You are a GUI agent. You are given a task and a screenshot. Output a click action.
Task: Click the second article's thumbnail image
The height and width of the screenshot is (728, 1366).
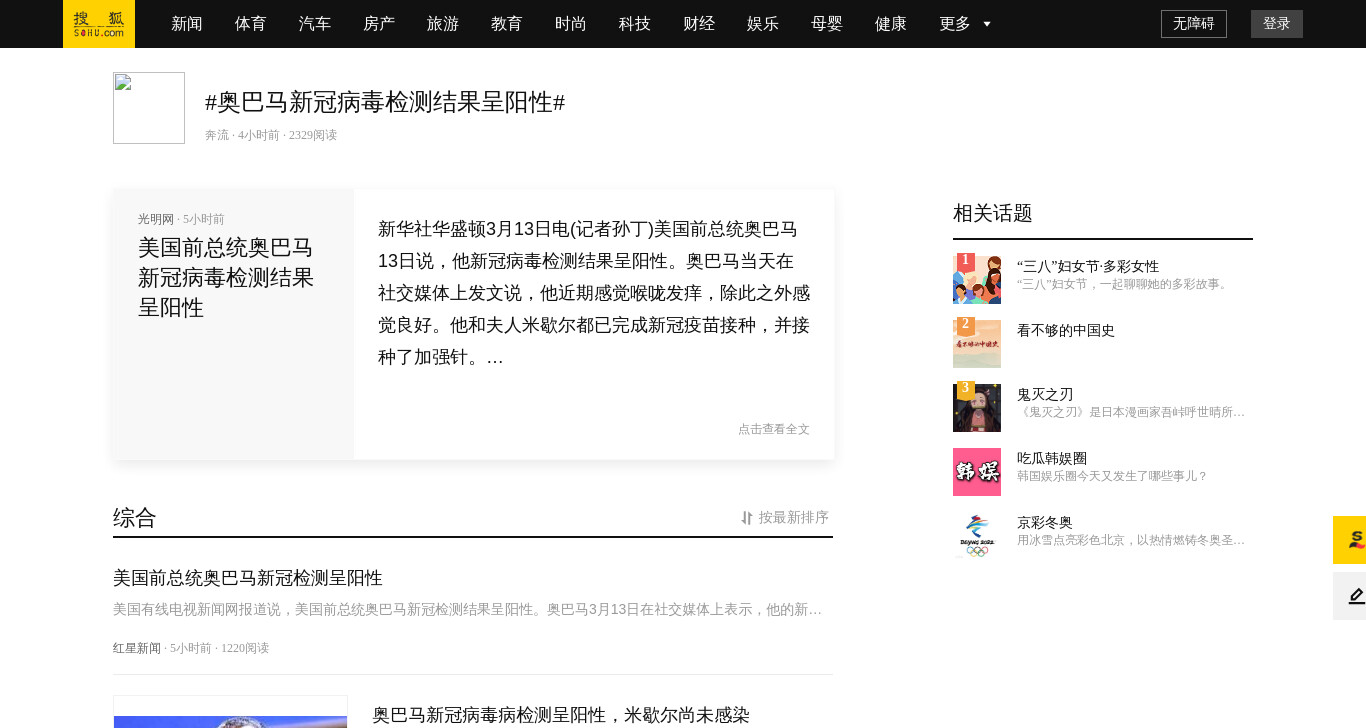(x=230, y=712)
